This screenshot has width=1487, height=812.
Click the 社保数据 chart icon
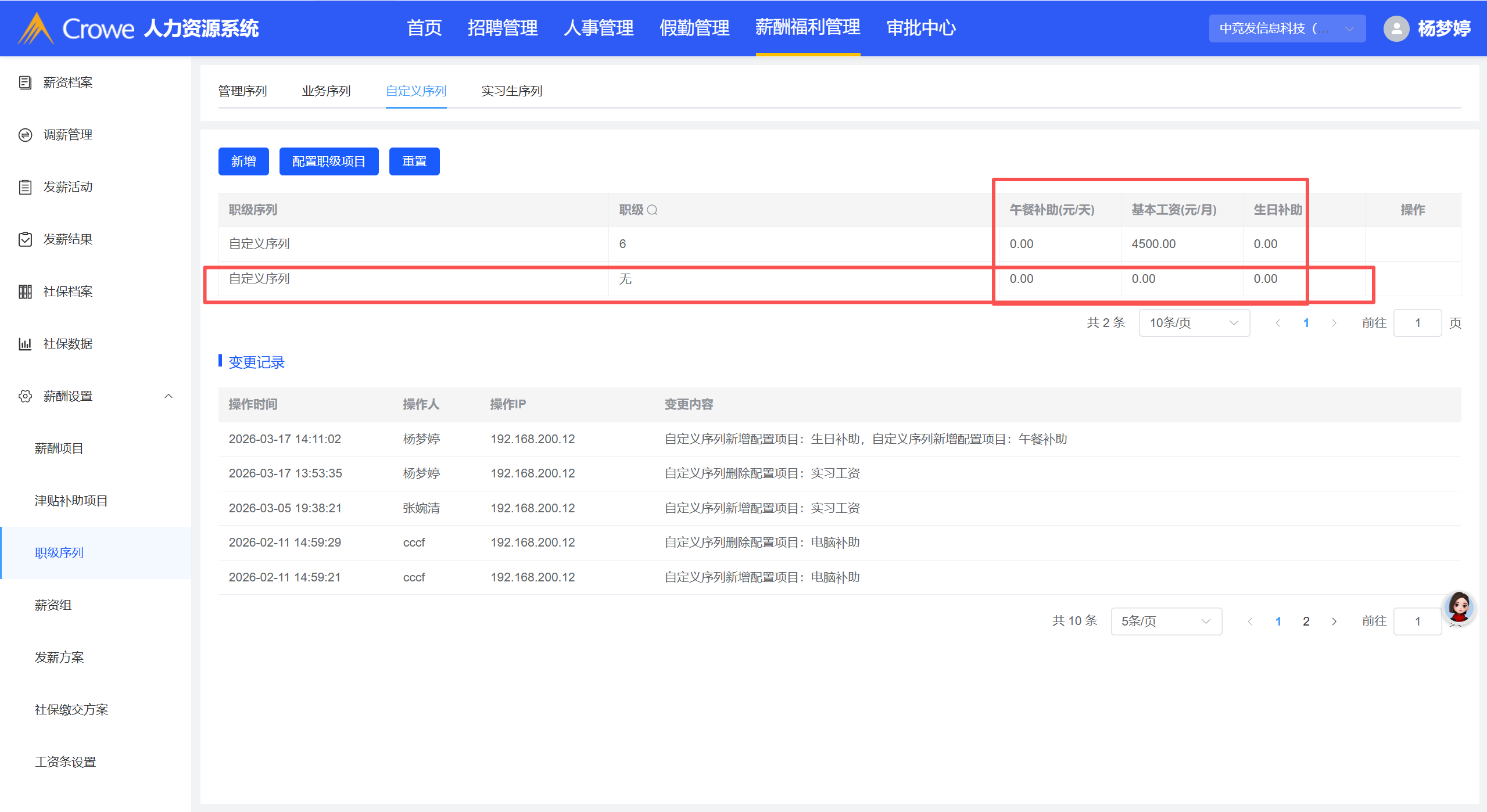coord(25,344)
